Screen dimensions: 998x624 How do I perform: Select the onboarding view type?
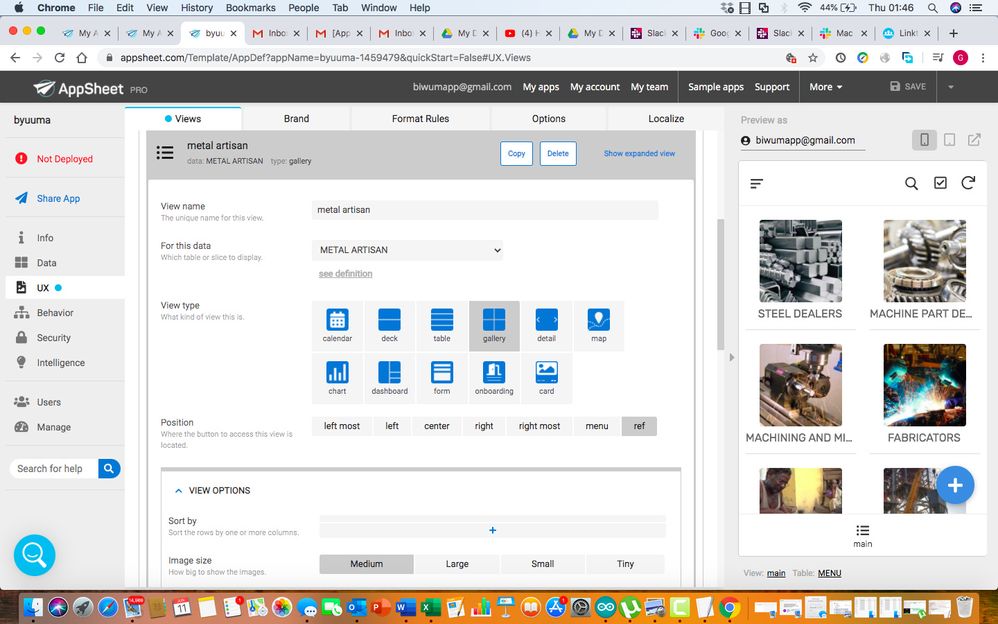[x=494, y=378]
